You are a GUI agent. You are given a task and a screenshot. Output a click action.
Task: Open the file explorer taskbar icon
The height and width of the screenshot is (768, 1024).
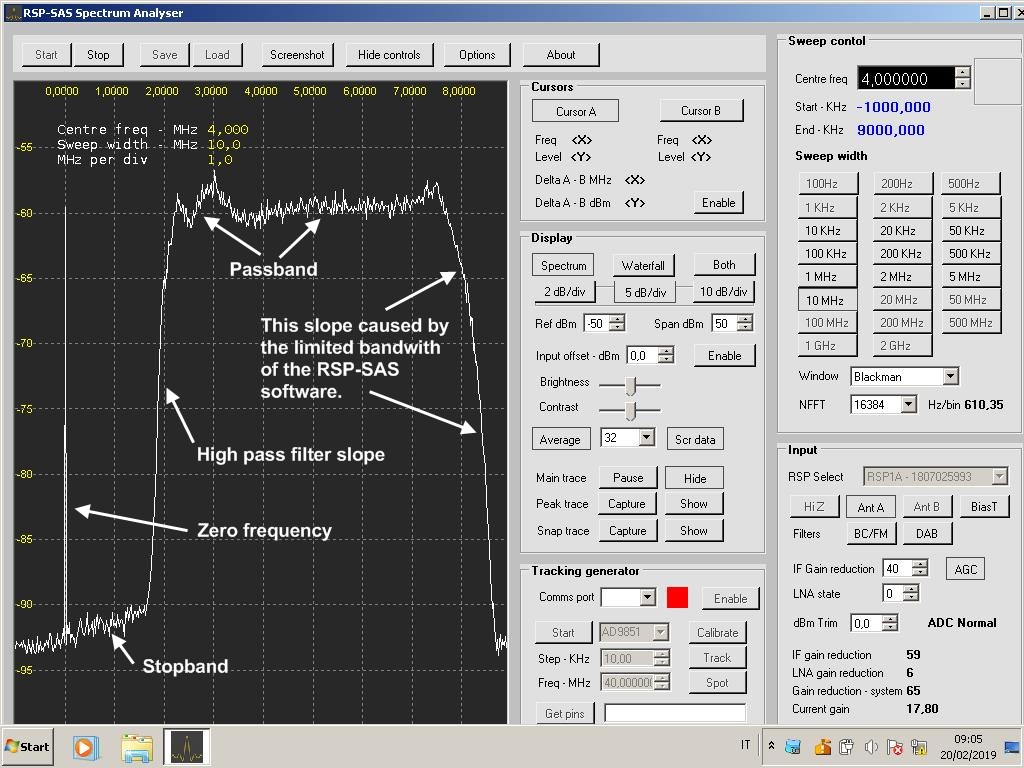tap(136, 747)
